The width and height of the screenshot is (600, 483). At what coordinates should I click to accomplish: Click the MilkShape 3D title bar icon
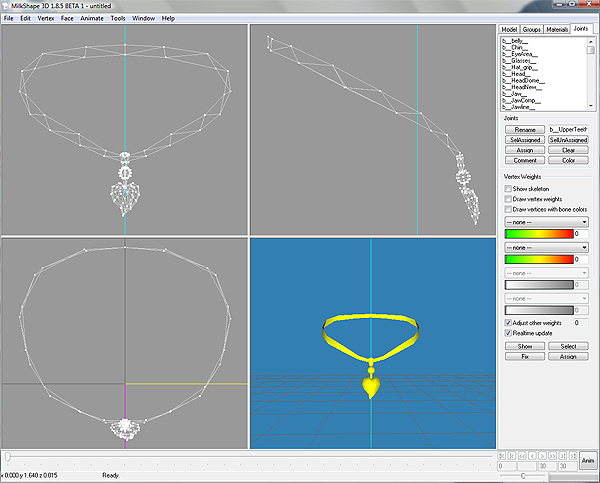(7, 6)
